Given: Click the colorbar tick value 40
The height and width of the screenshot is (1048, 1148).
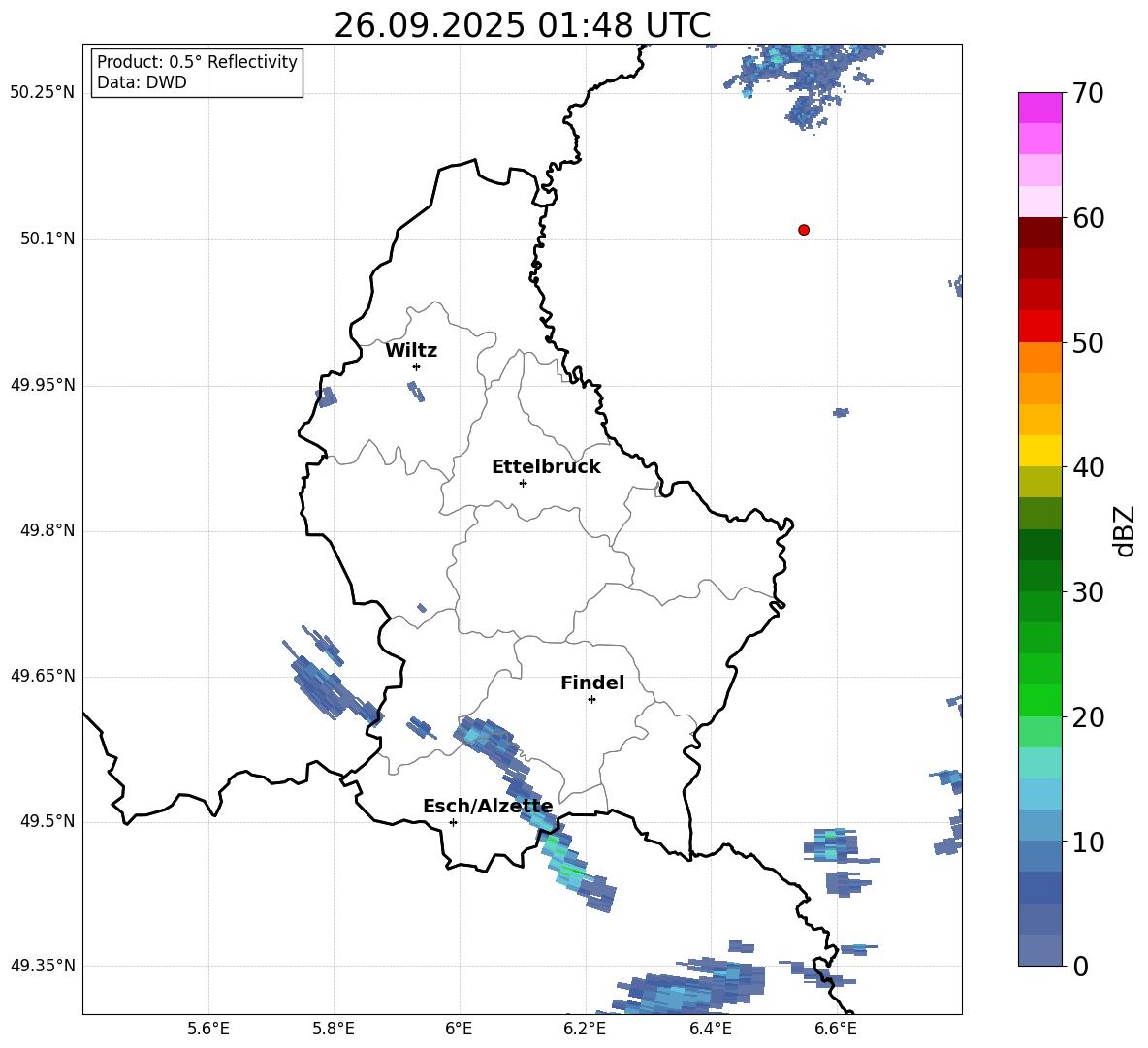Looking at the screenshot, I should (1088, 467).
